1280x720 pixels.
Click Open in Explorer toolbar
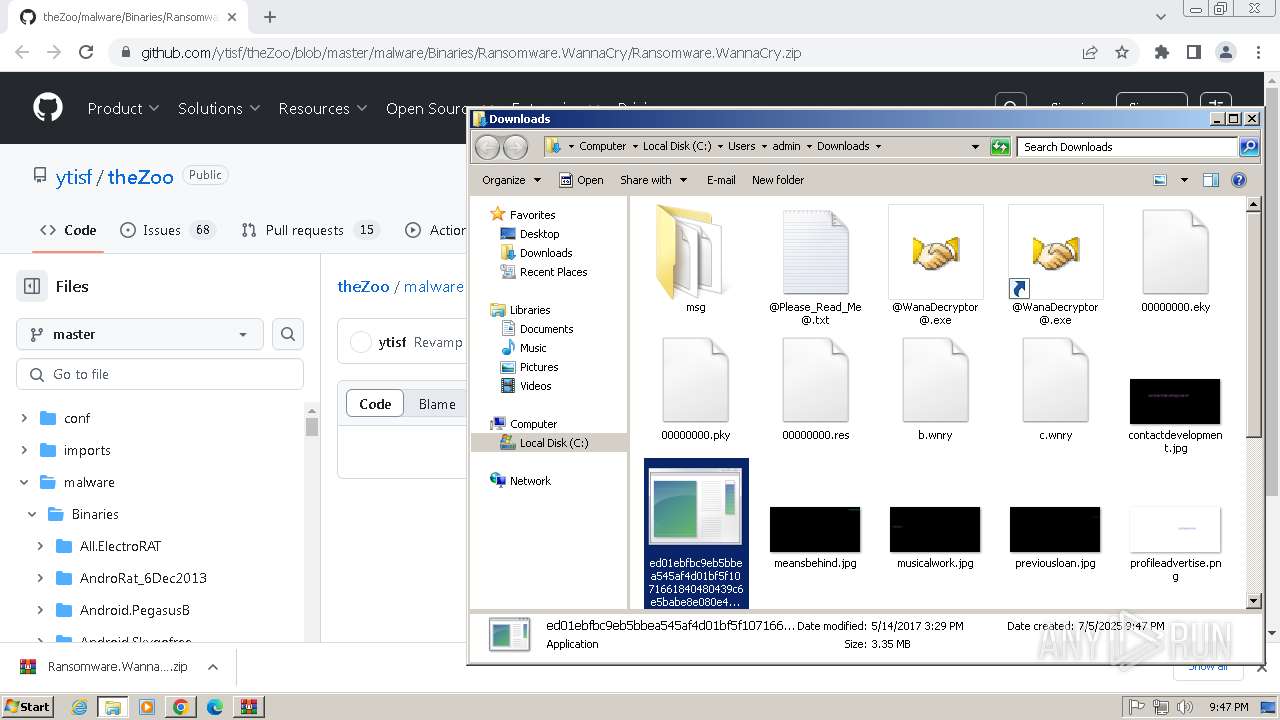pyautogui.click(x=581, y=180)
